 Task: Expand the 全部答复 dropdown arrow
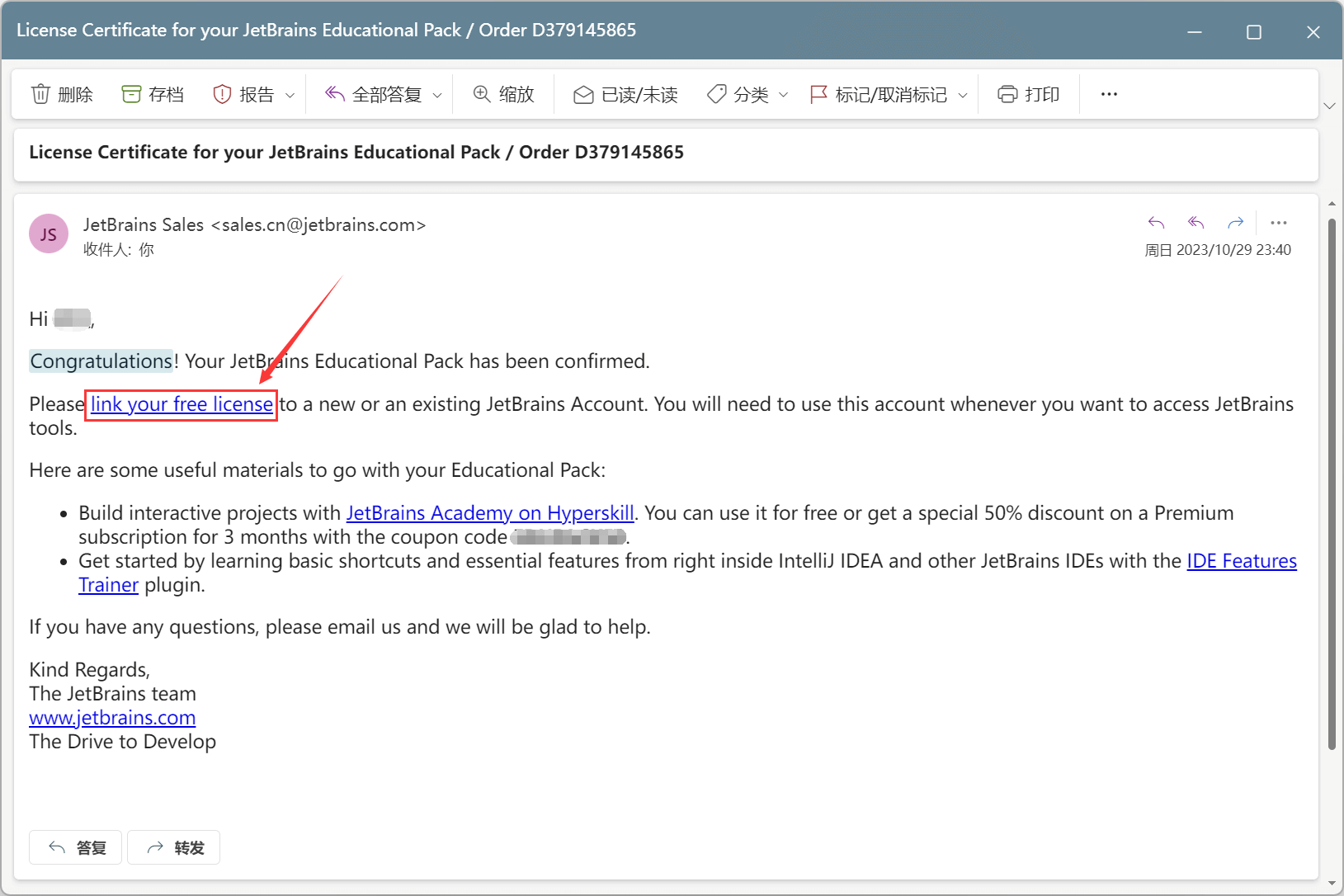coord(437,96)
